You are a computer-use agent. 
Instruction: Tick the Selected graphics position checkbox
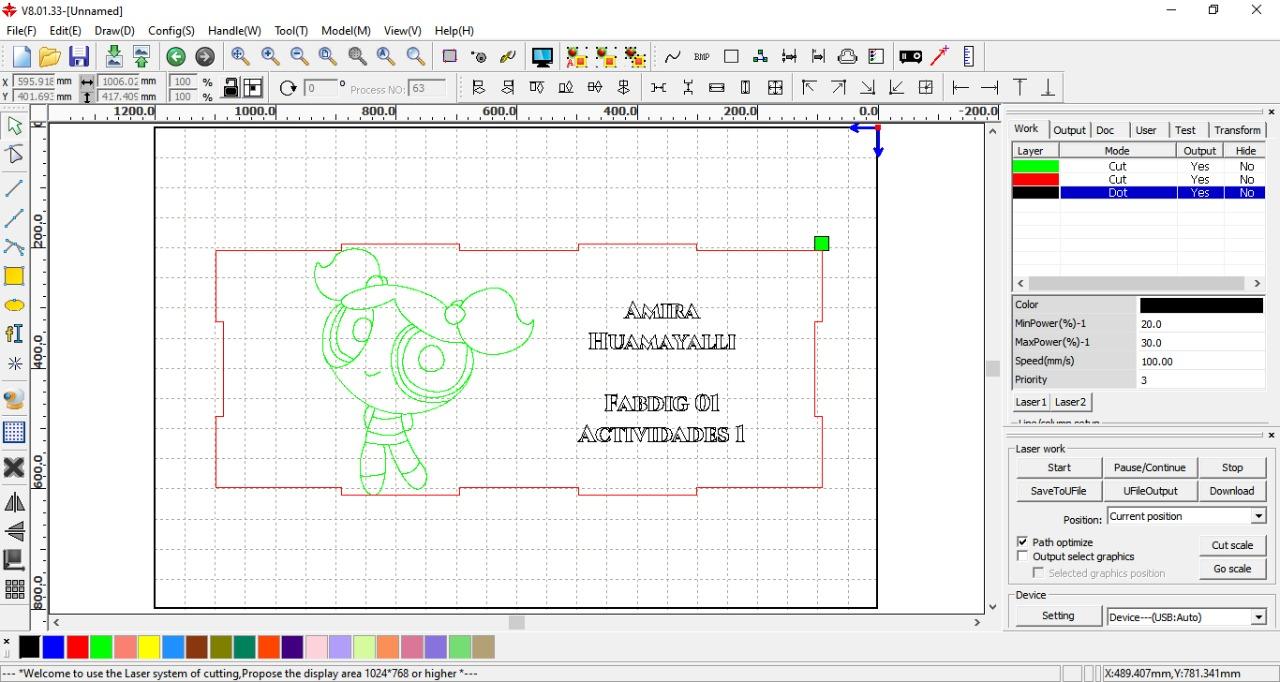(1038, 573)
